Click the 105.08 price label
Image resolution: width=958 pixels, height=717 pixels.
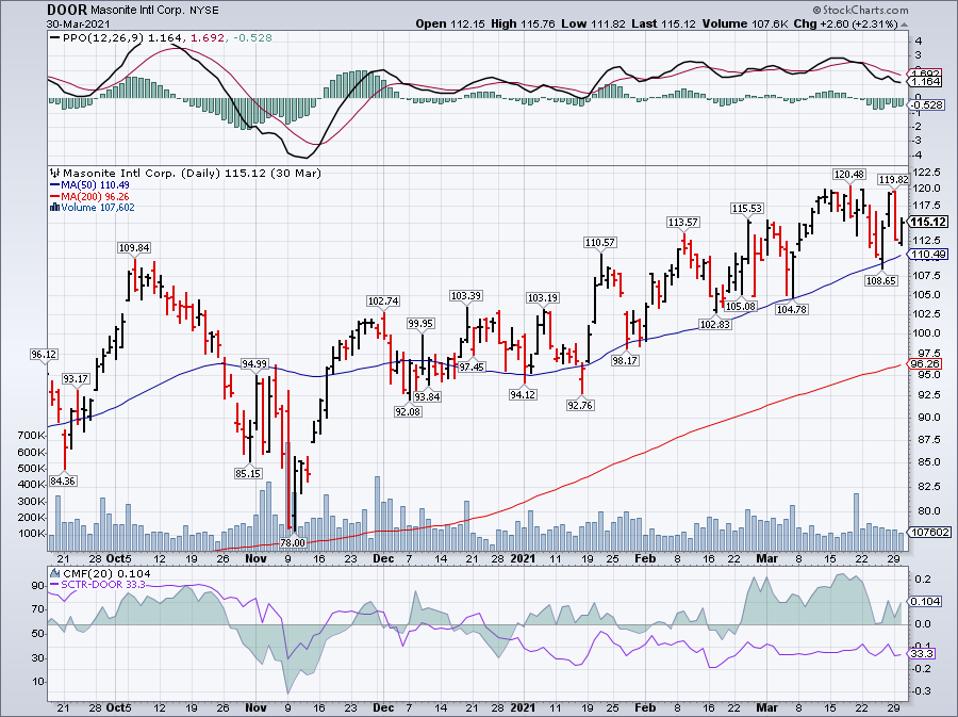[x=740, y=306]
